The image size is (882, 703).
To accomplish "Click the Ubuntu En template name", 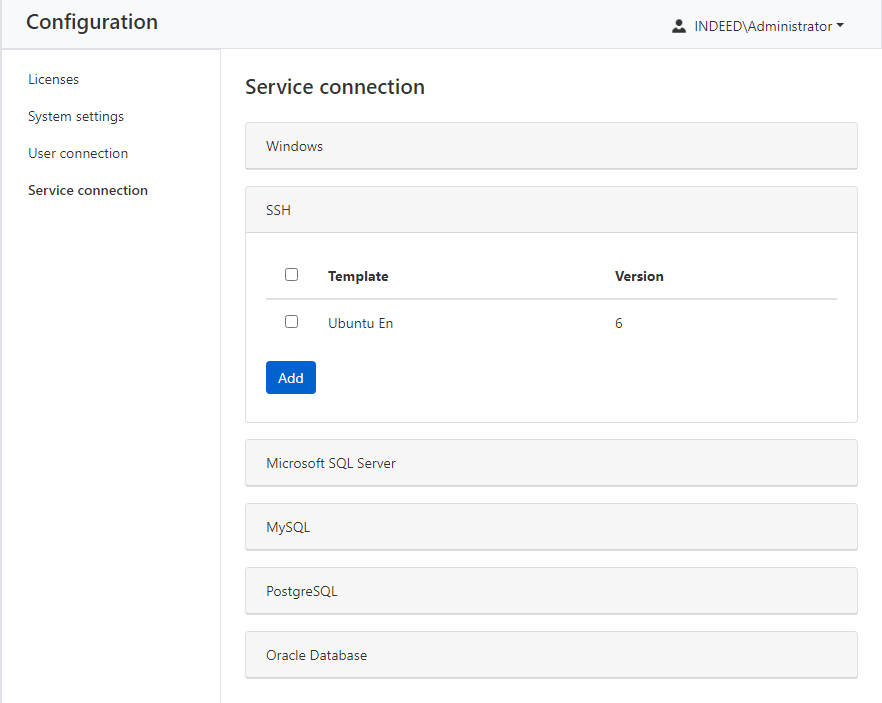I will [360, 323].
